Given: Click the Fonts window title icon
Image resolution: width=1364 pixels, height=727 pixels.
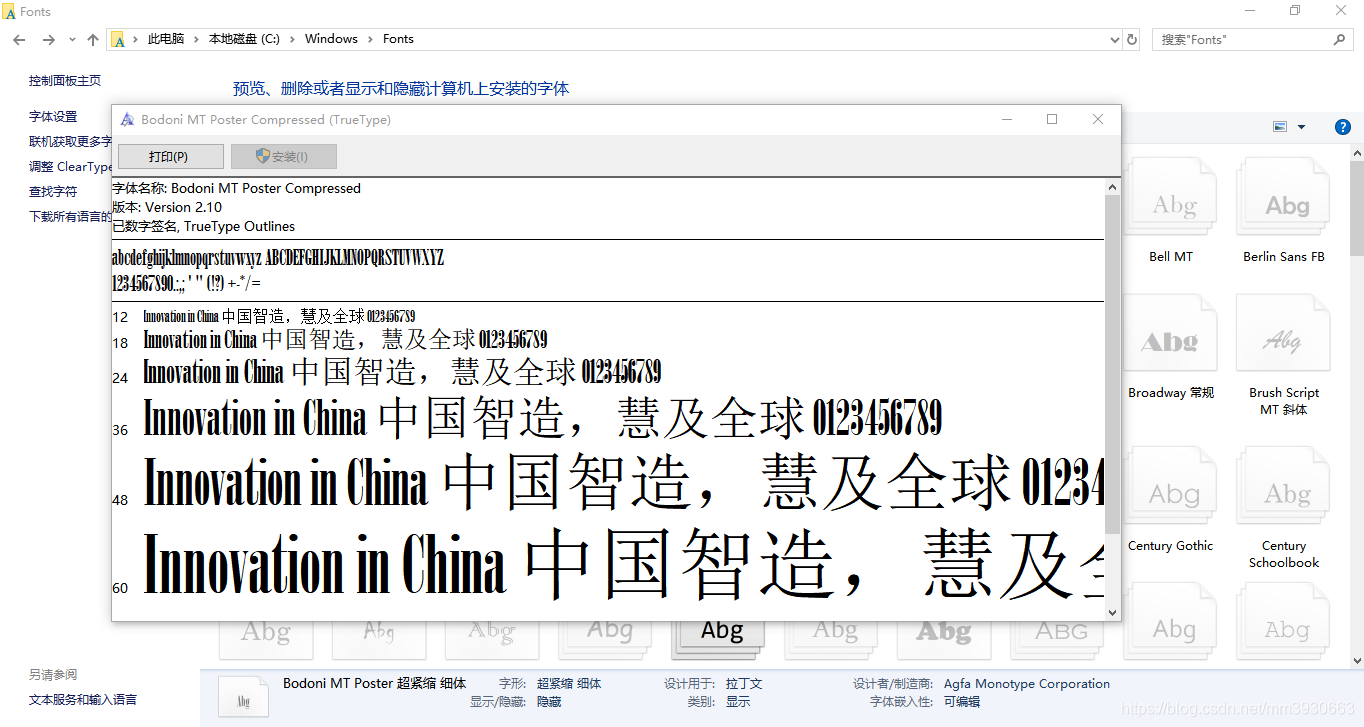Looking at the screenshot, I should pos(10,12).
